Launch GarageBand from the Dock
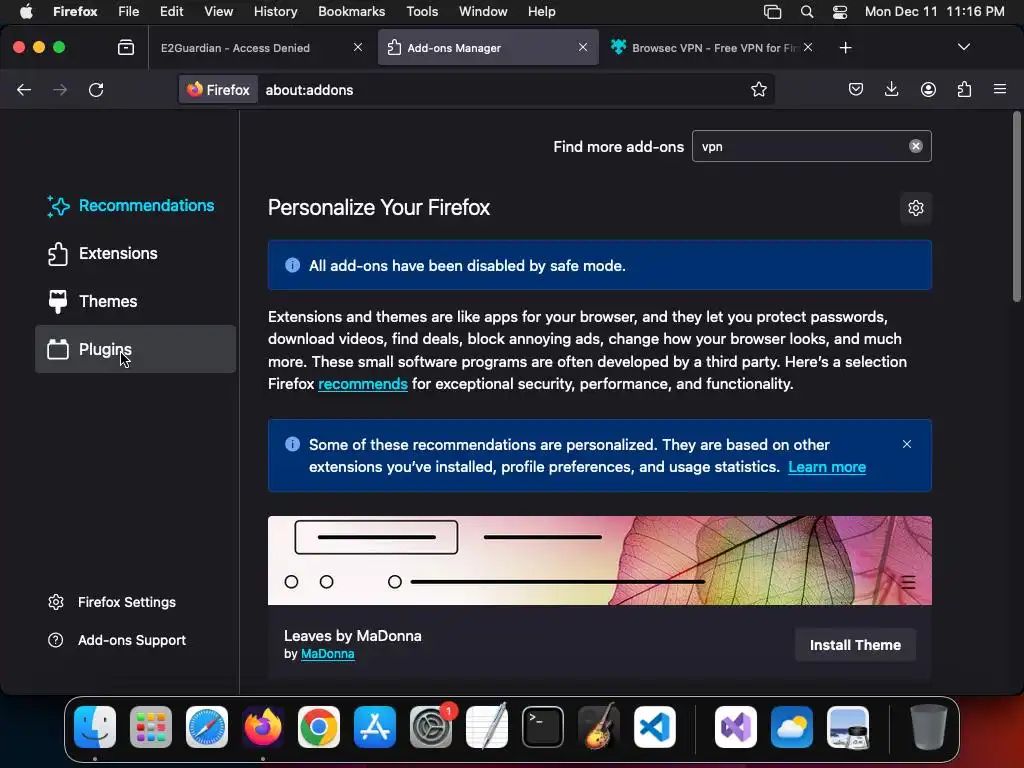The width and height of the screenshot is (1024, 768). point(599,727)
